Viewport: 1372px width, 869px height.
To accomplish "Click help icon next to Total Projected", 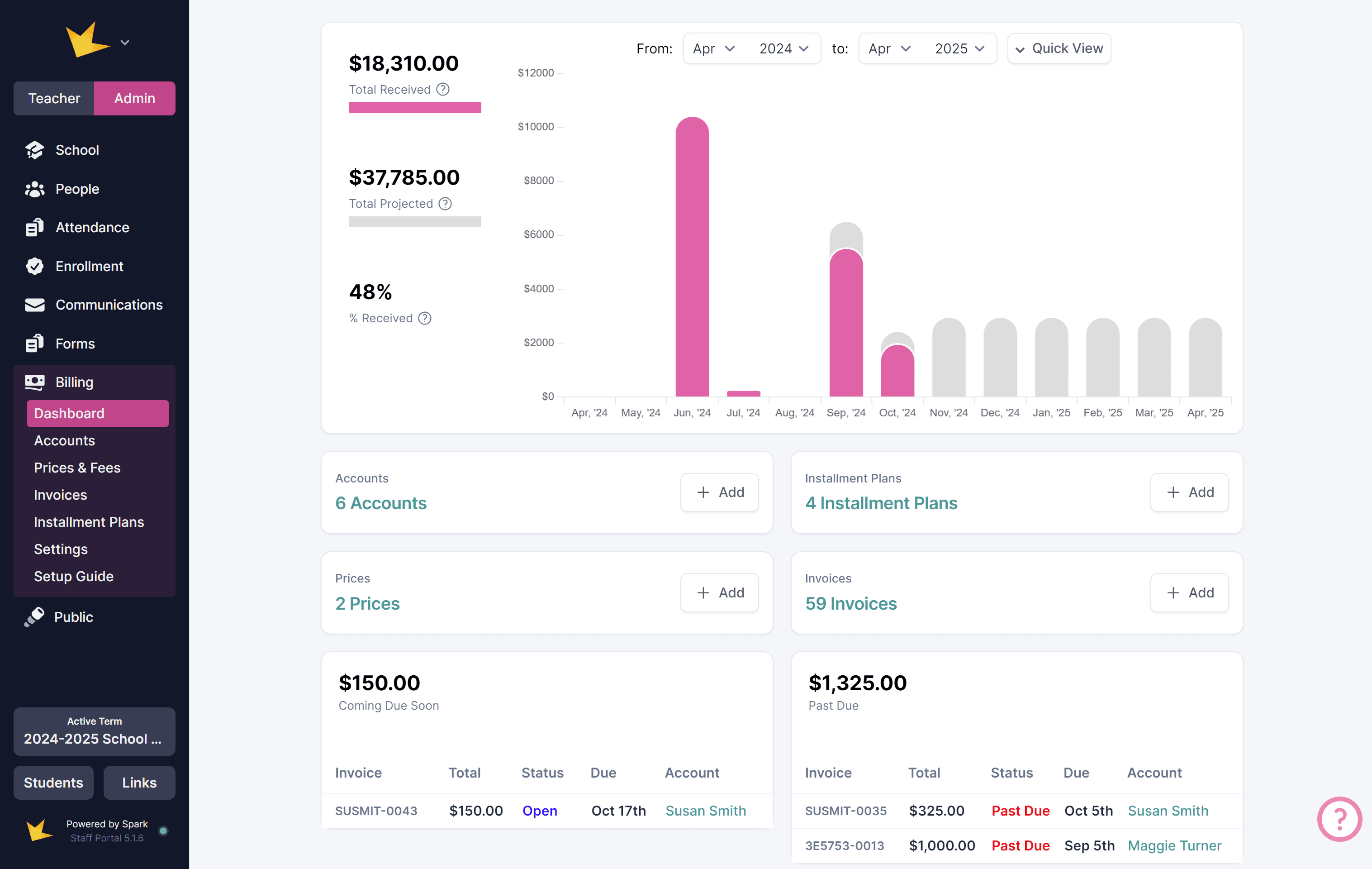I will tap(445, 204).
